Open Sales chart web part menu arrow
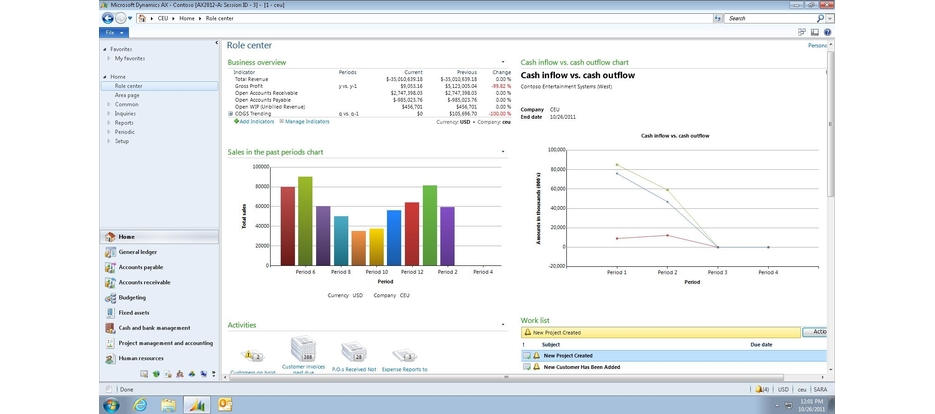The width and height of the screenshot is (935, 414). point(503,152)
